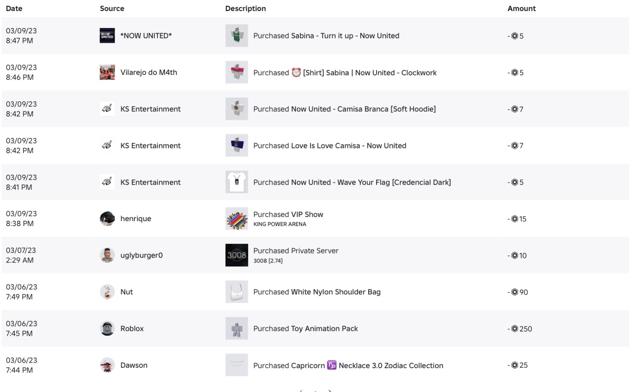640x392 pixels.
Task: Open the Wave Your Flag item link
Action: 352,182
